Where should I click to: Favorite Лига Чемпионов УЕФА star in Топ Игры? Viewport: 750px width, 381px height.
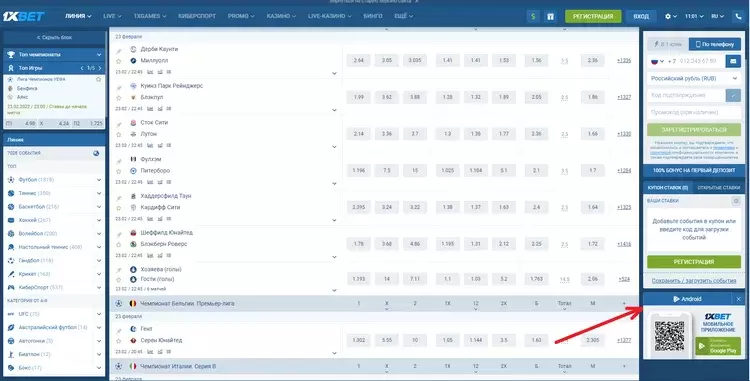(99, 79)
